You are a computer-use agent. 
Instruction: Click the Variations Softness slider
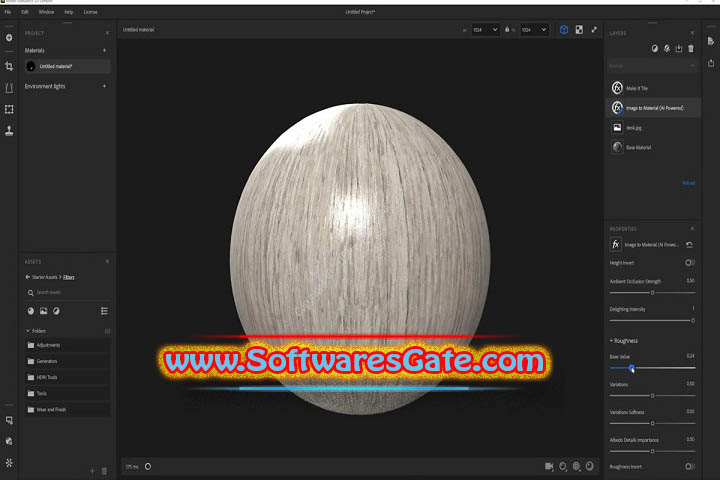pos(652,424)
